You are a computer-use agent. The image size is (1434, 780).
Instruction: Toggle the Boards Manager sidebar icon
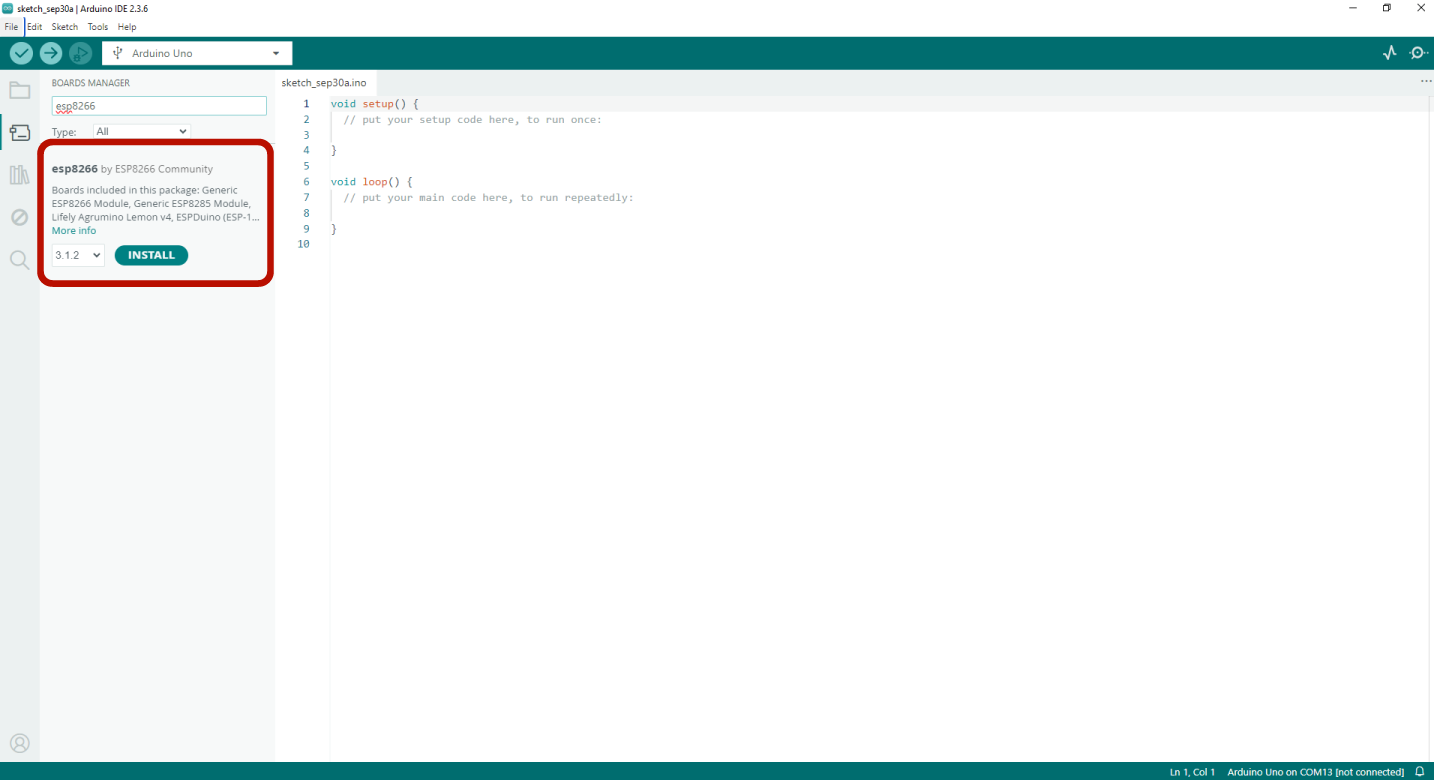tap(20, 132)
